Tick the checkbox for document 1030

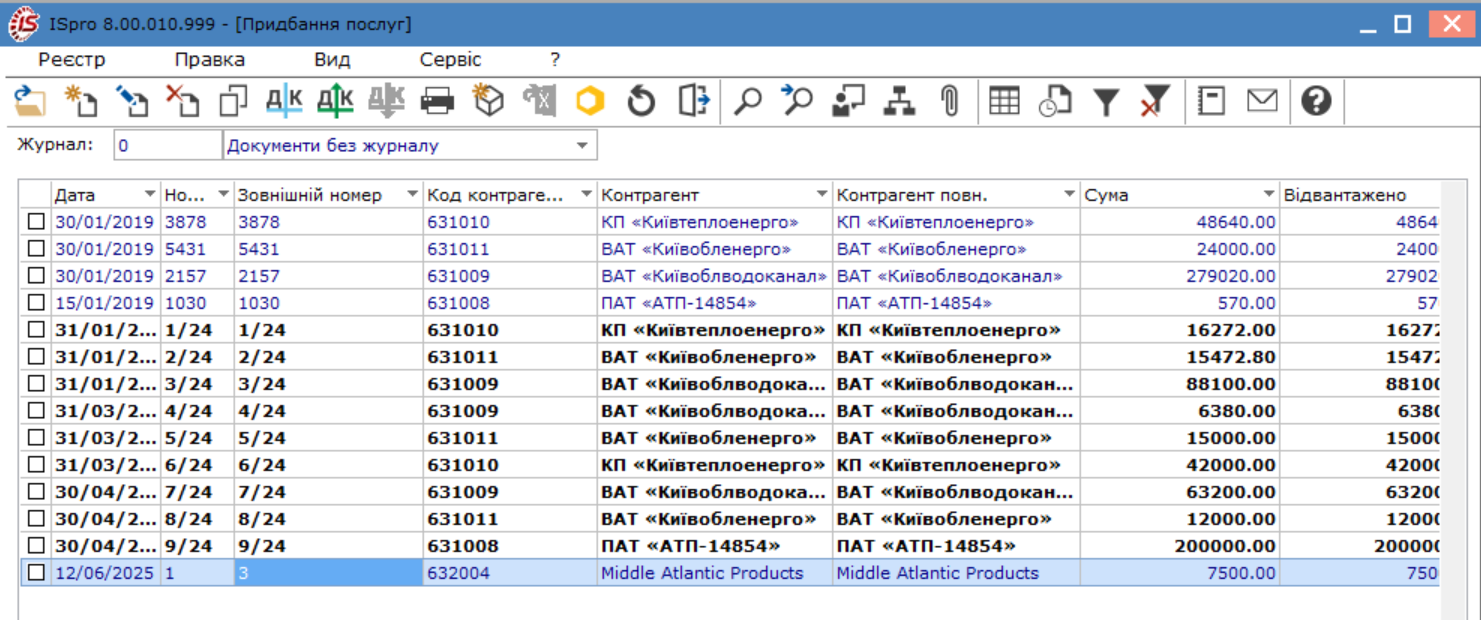point(36,303)
